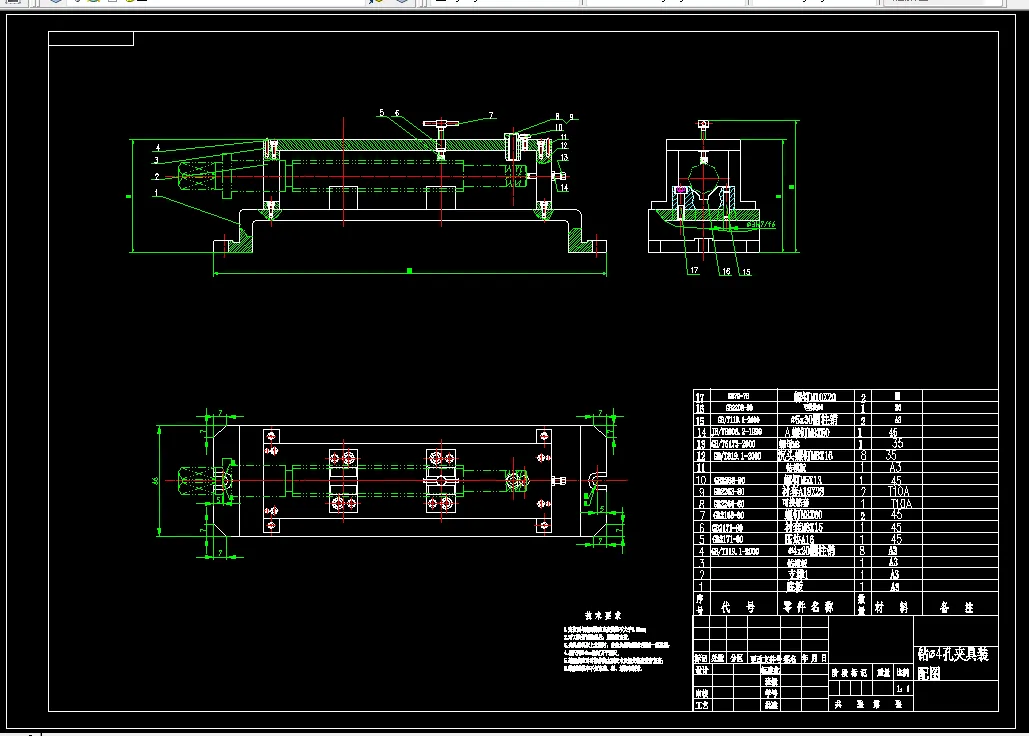The image size is (1029, 736).
Task: Select callout number 2 in the front view
Action: [x=156, y=176]
